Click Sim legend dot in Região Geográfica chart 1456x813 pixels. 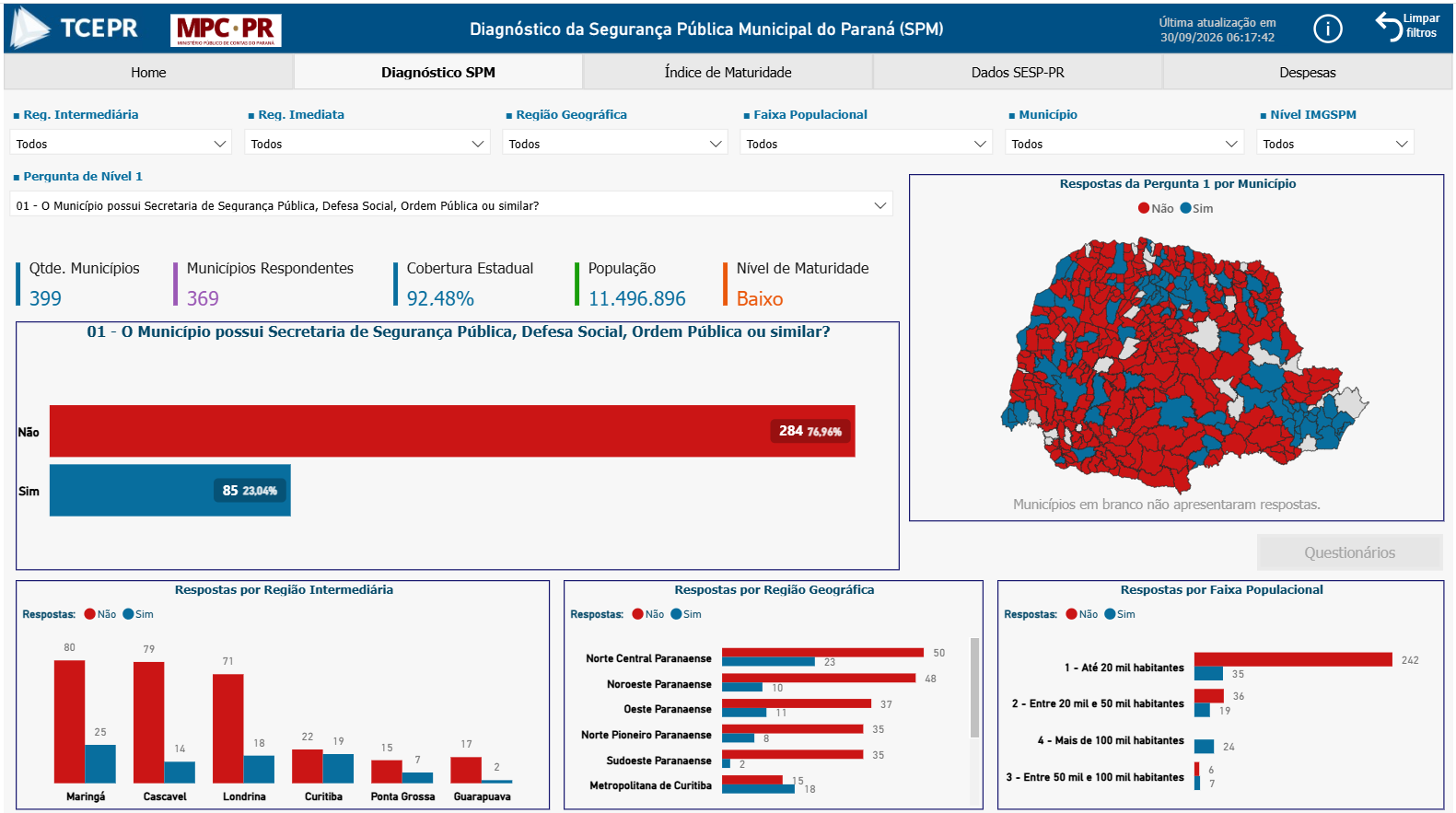(x=676, y=614)
